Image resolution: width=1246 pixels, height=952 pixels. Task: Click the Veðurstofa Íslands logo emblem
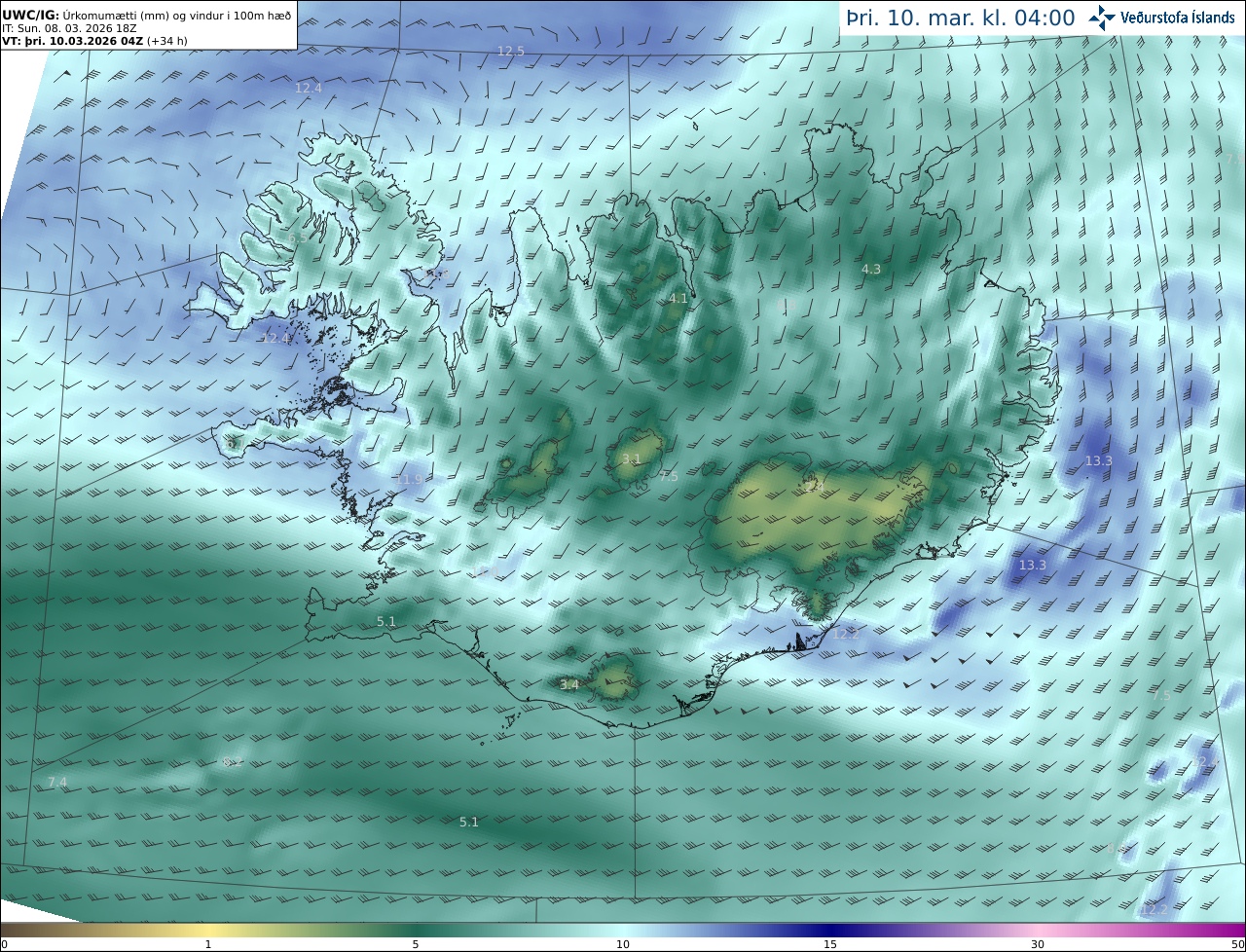pyautogui.click(x=1102, y=18)
